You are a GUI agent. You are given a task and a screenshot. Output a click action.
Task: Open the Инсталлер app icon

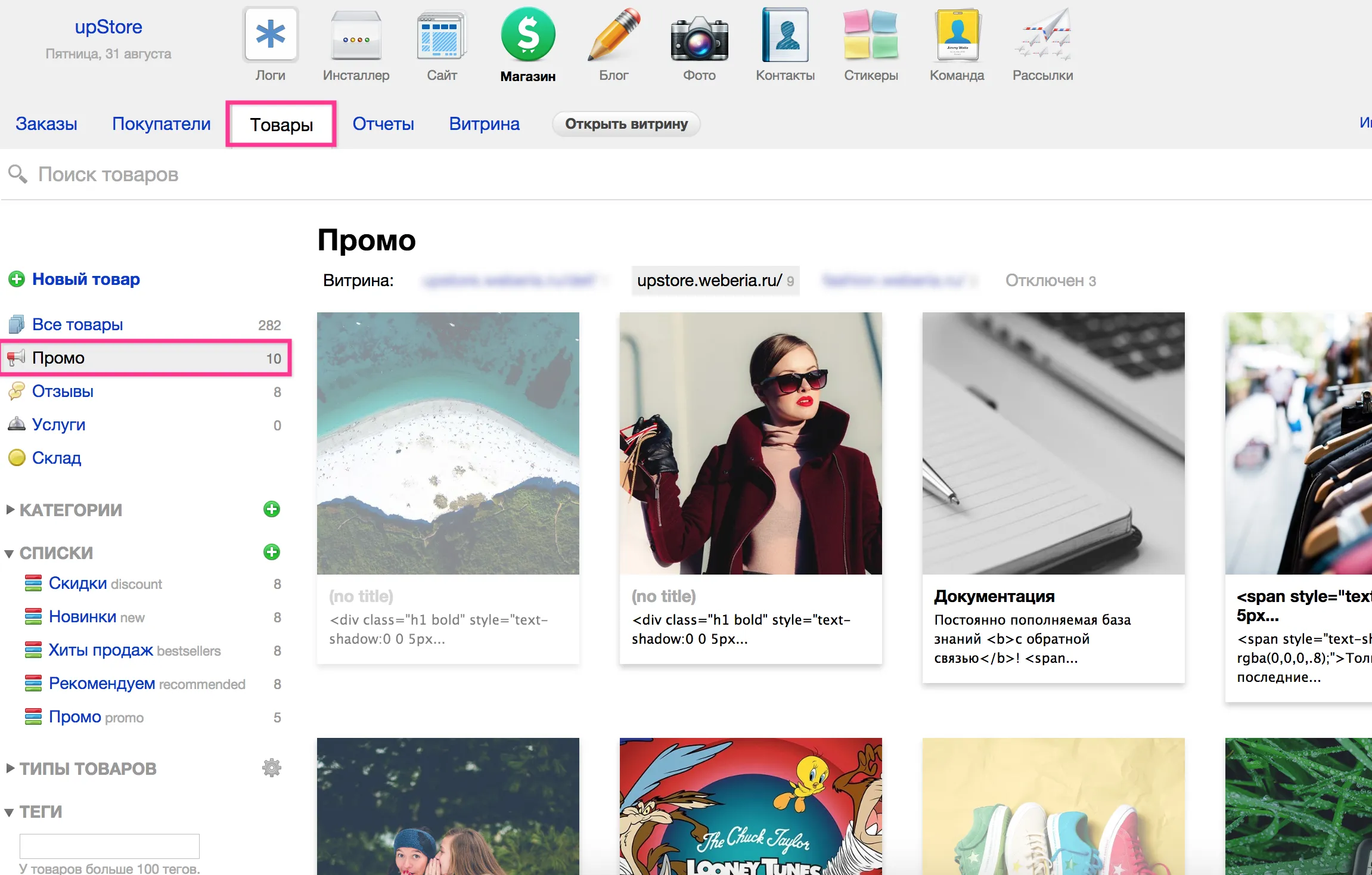(356, 35)
